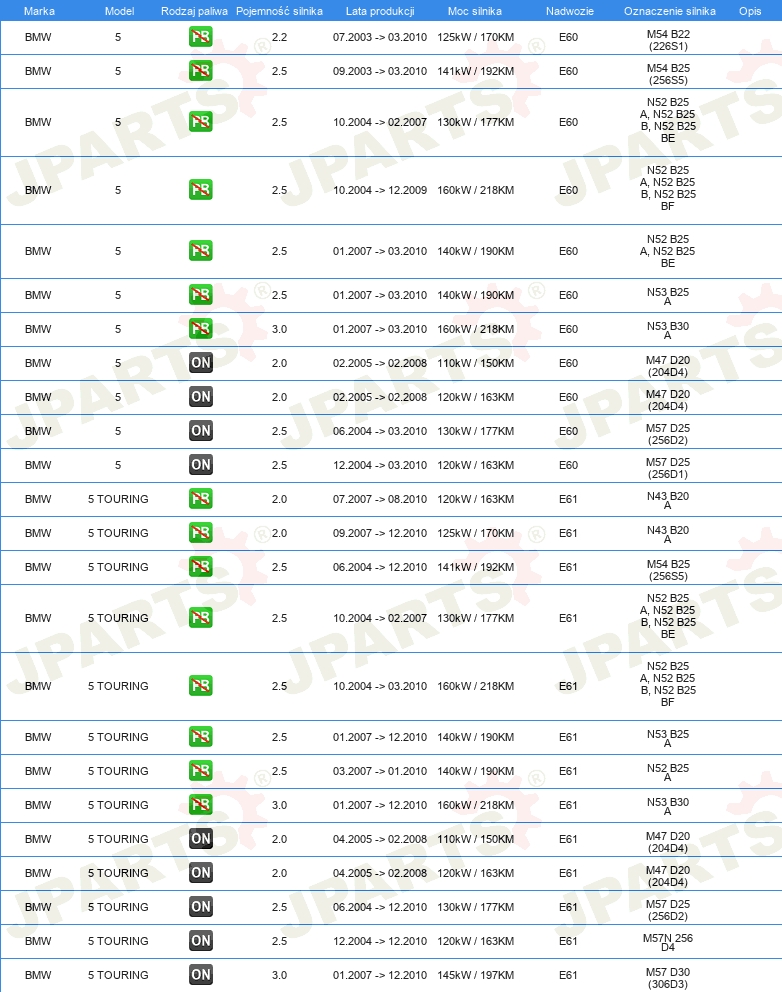Select engine code M57 D30 (306D3)
The image size is (782, 992).
coord(668,977)
